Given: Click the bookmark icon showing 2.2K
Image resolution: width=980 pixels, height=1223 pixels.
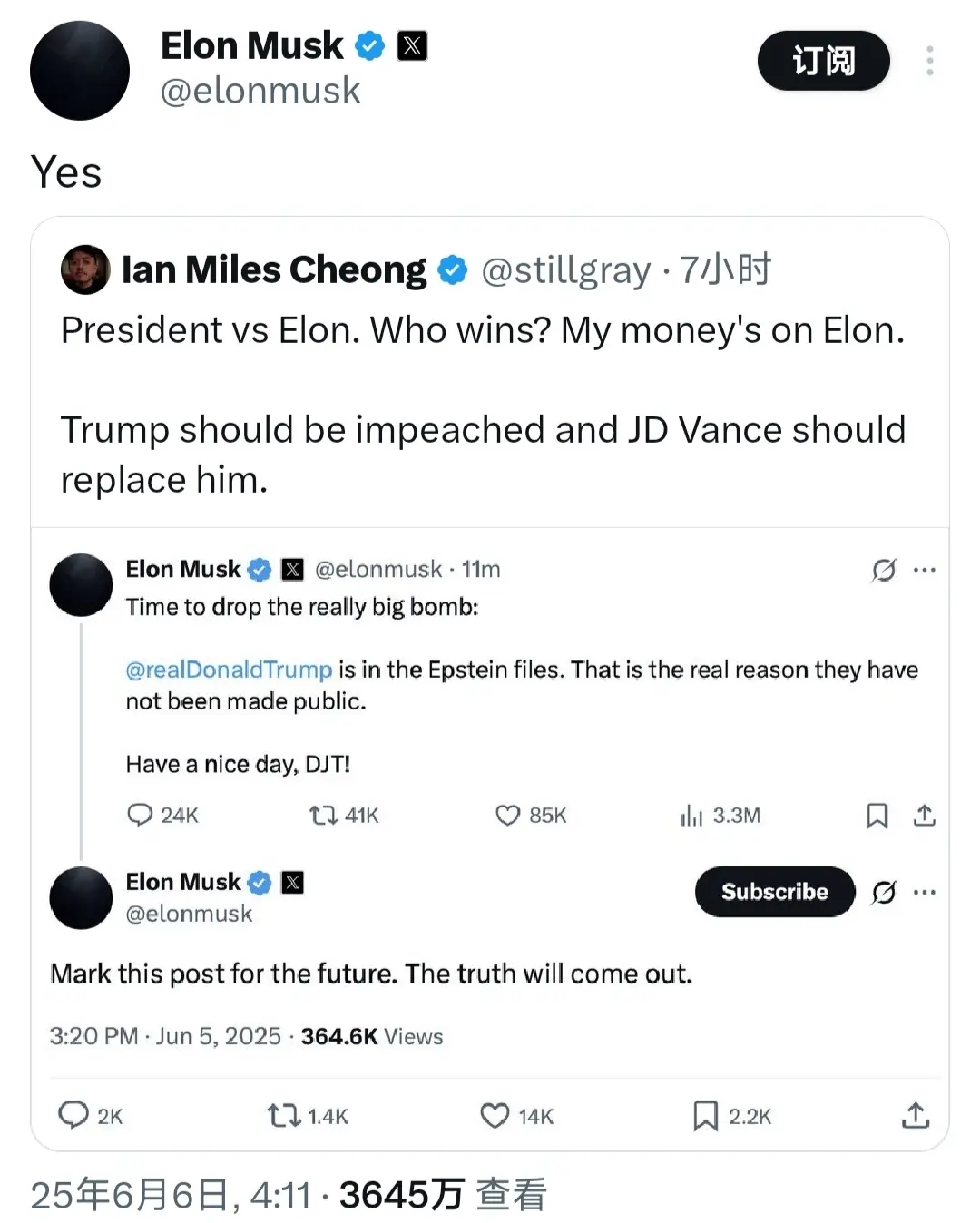Looking at the screenshot, I should click(705, 1115).
